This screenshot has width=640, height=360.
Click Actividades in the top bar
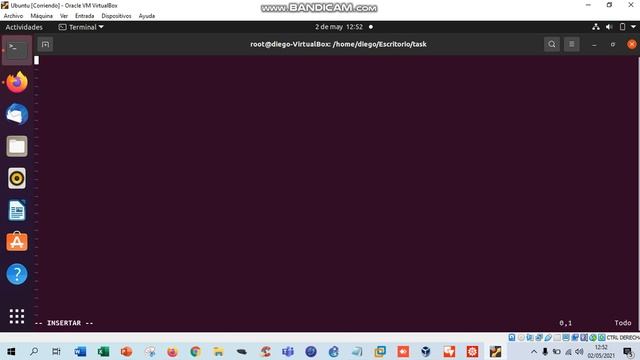coord(24,27)
